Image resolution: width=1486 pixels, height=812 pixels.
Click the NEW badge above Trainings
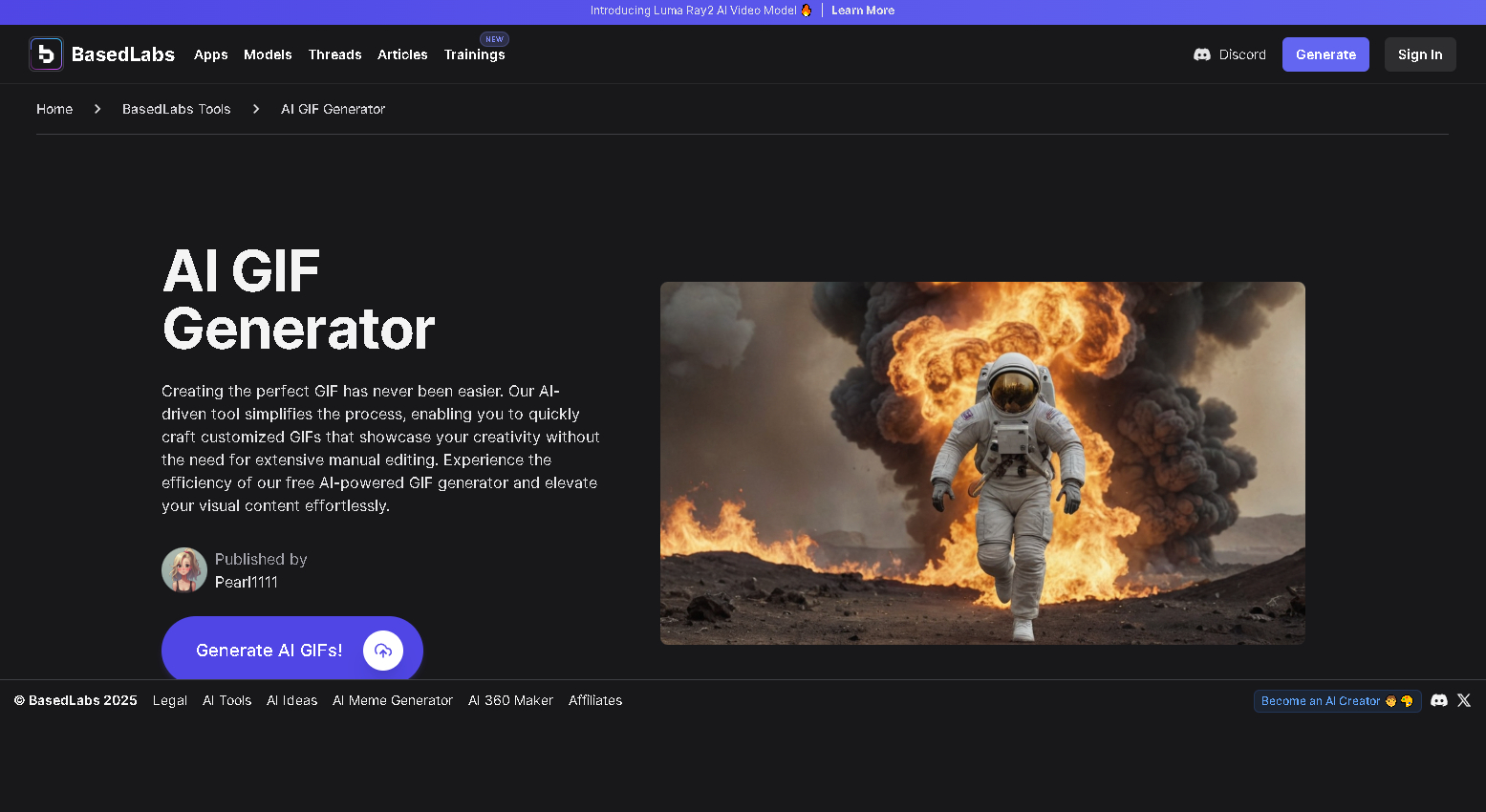(494, 39)
